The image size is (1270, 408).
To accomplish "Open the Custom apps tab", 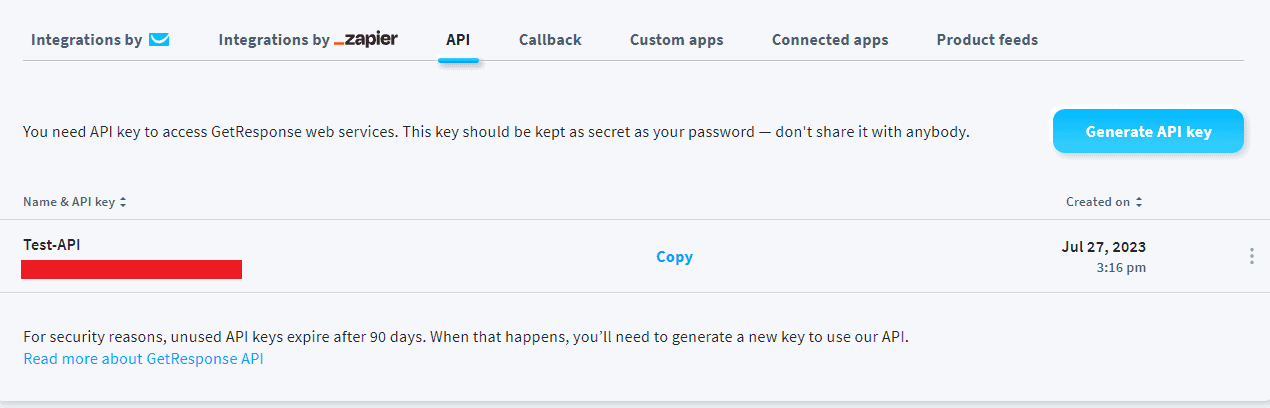I will pos(676,40).
